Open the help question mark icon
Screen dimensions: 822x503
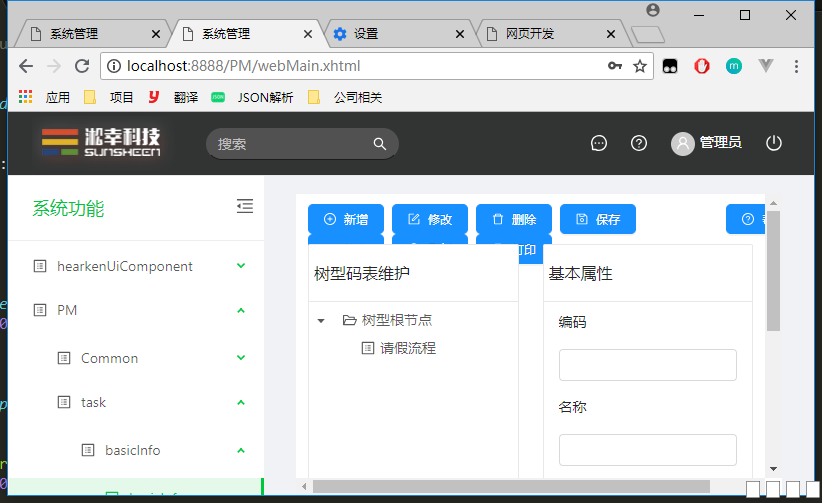coord(639,143)
